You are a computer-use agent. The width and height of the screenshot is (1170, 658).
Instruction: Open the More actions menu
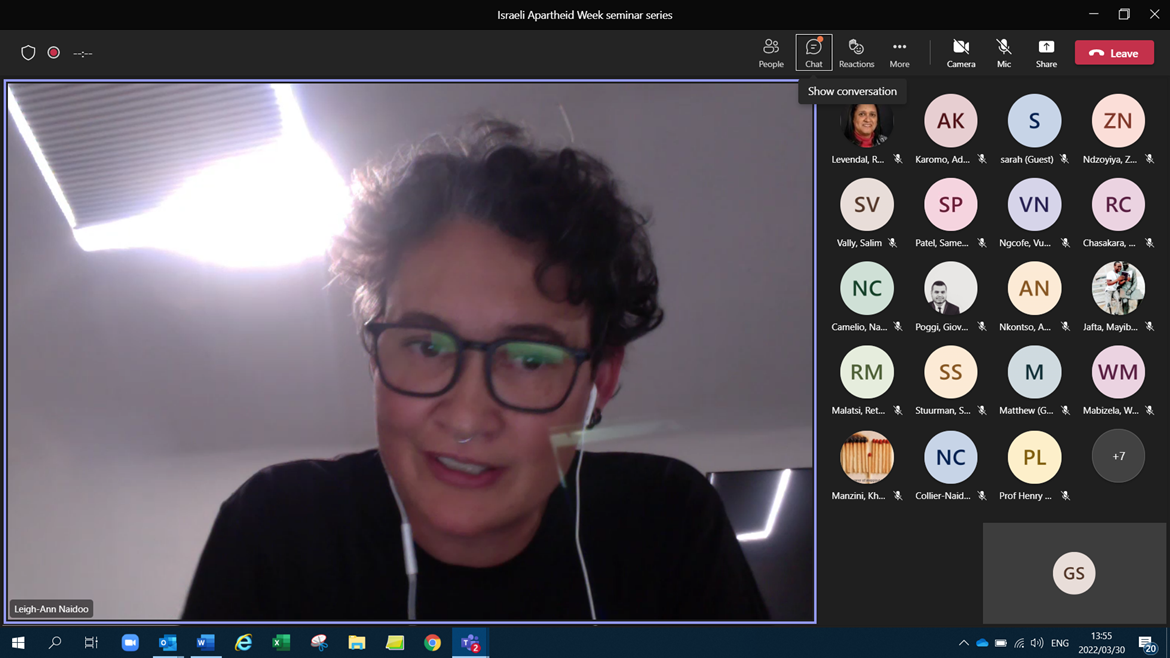[x=899, y=53]
